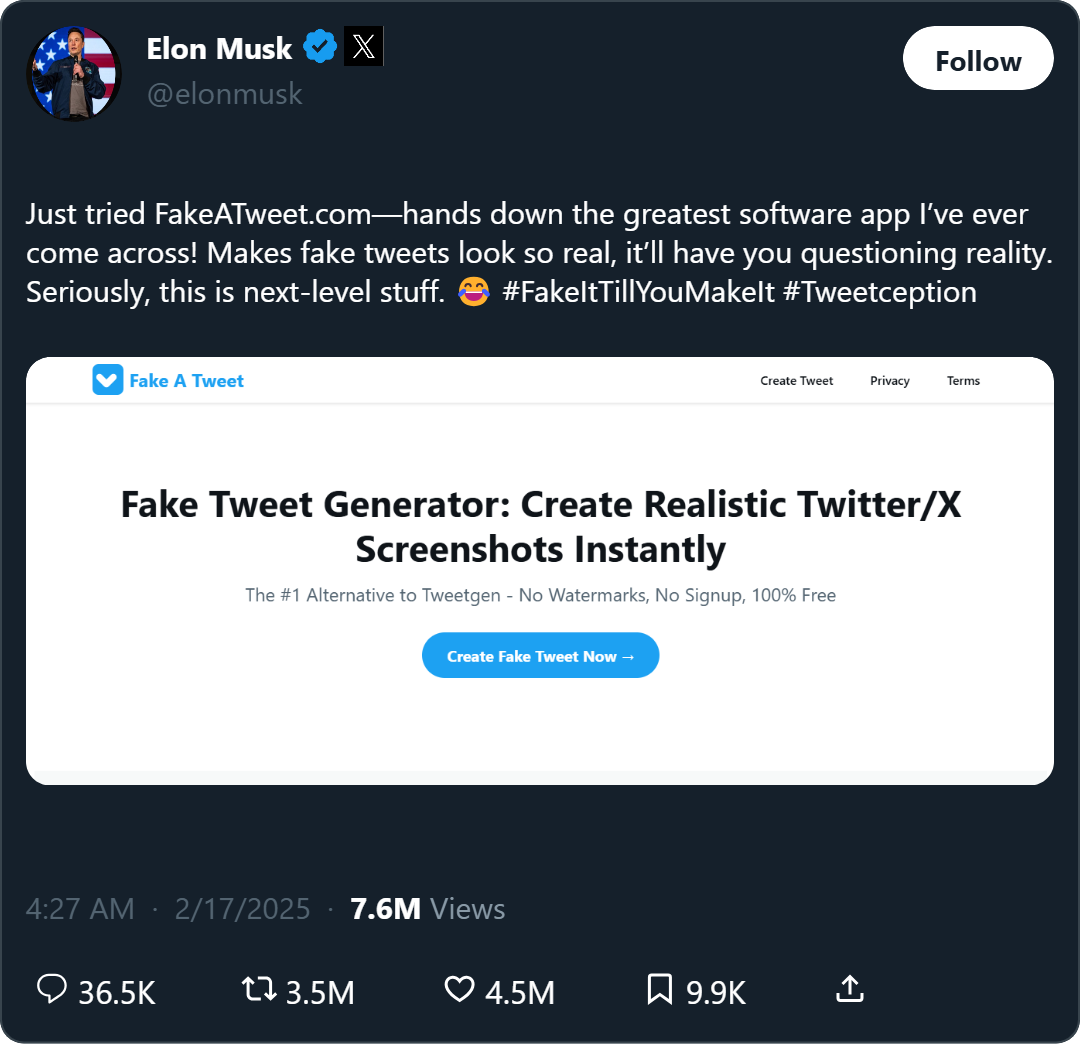Like the tweet by clicking the heart
The width and height of the screenshot is (1080, 1044).
click(459, 991)
